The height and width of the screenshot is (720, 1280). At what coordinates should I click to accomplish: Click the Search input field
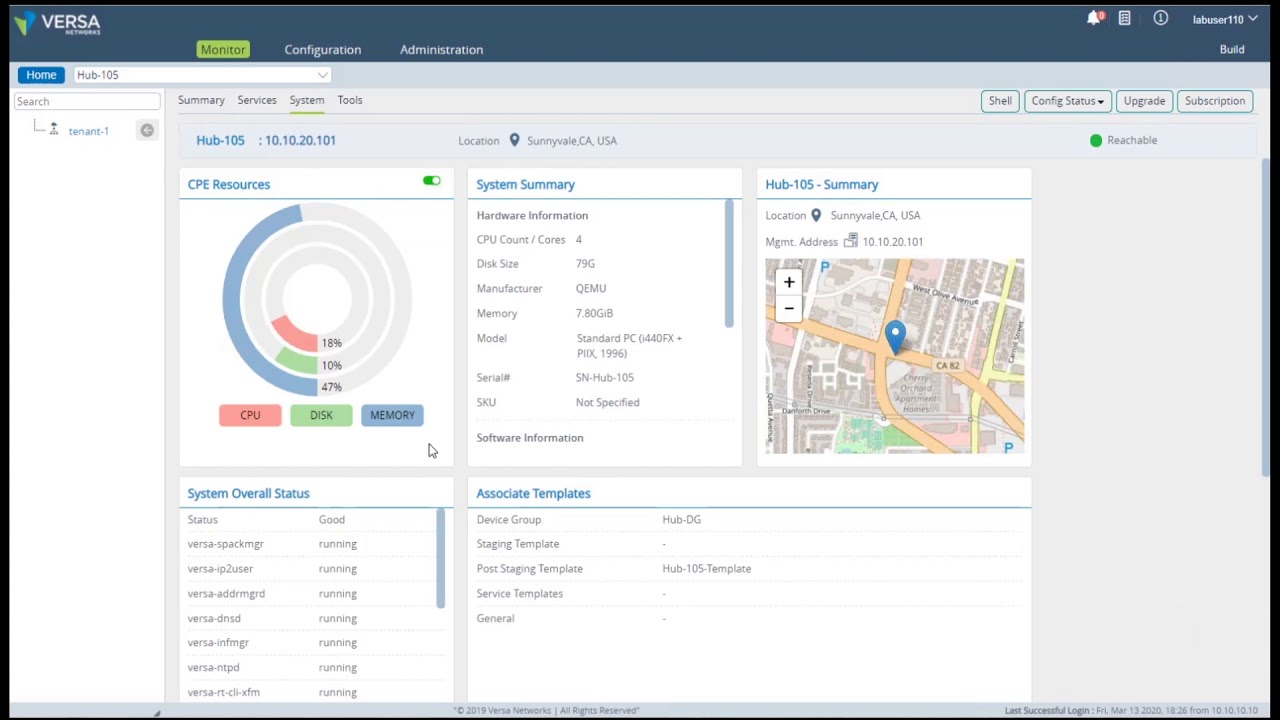[87, 101]
